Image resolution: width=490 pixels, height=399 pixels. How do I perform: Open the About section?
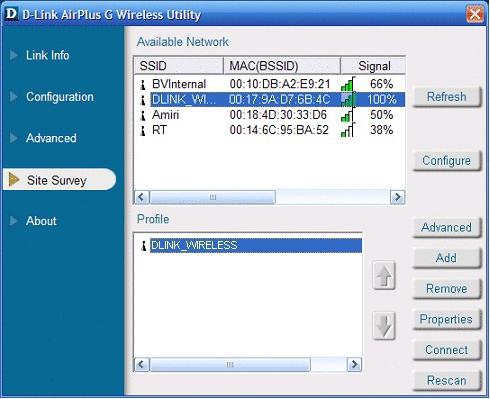(41, 221)
